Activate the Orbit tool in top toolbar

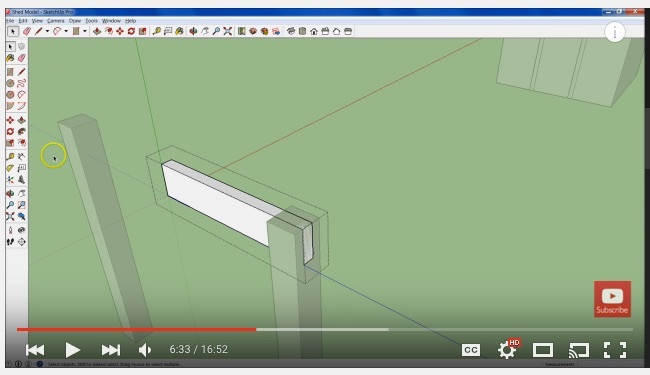[193, 31]
